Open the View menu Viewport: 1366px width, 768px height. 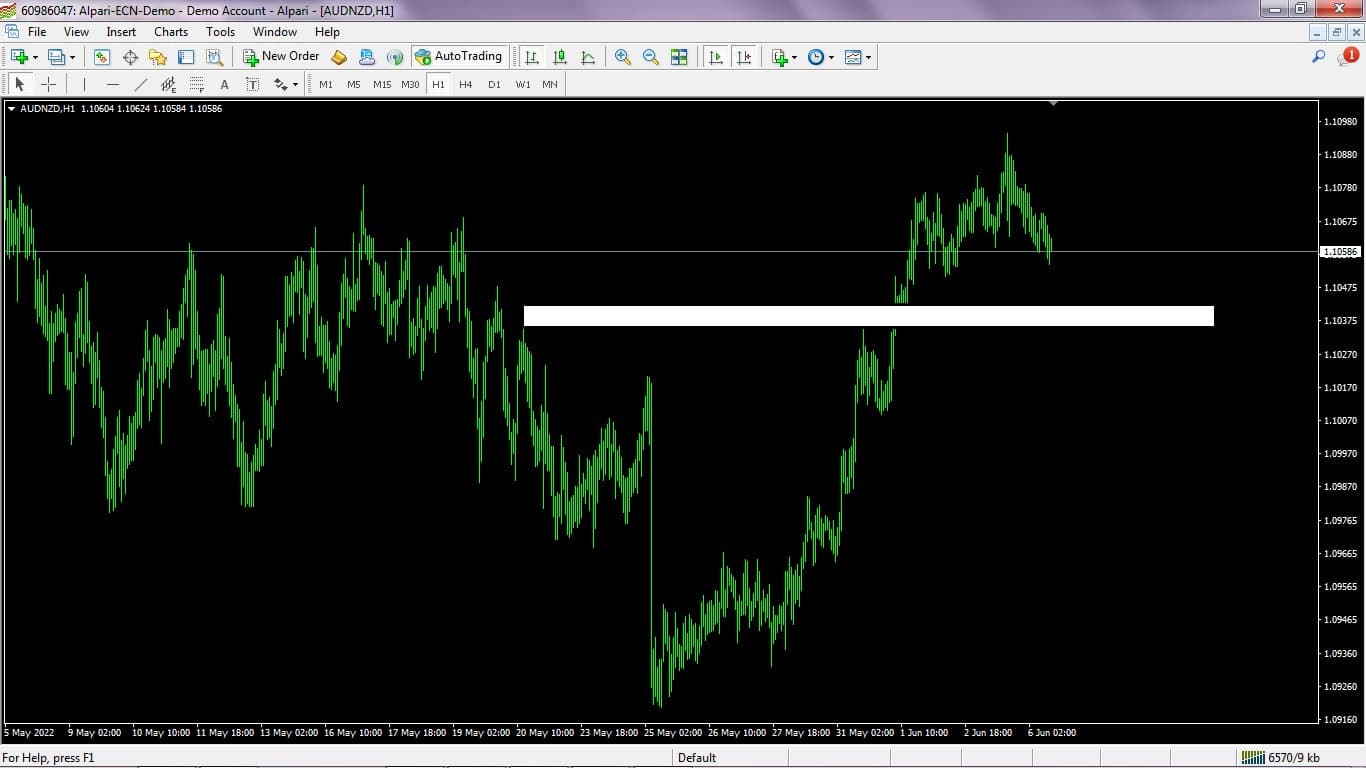tap(76, 32)
